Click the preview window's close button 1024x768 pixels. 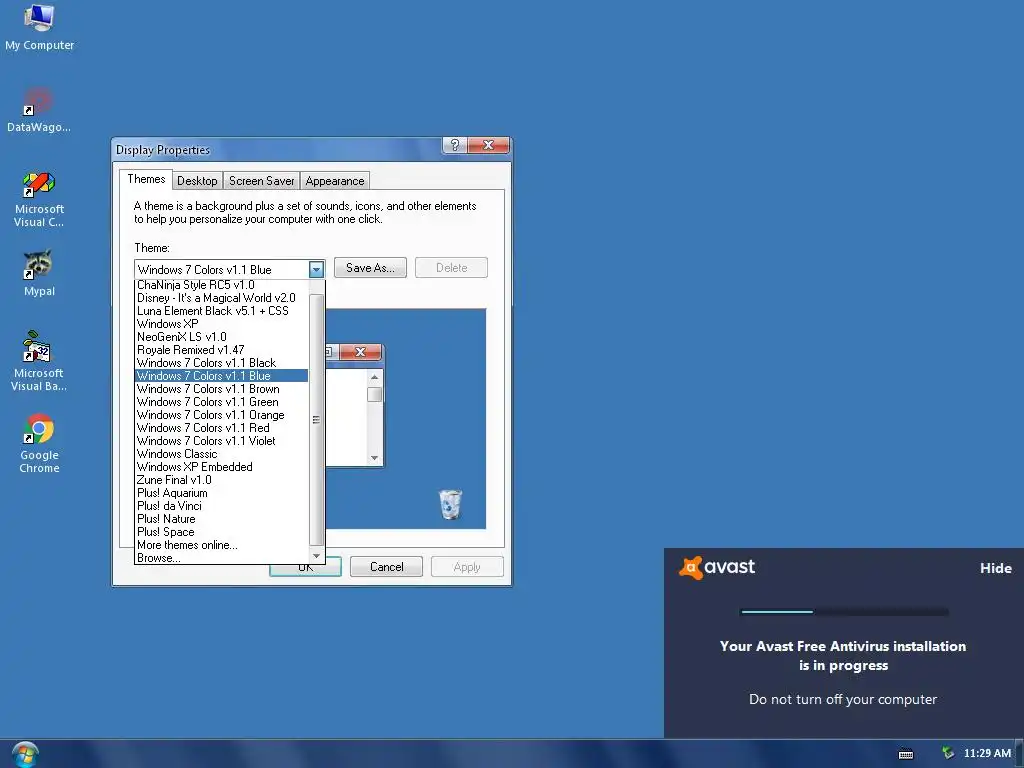point(360,352)
